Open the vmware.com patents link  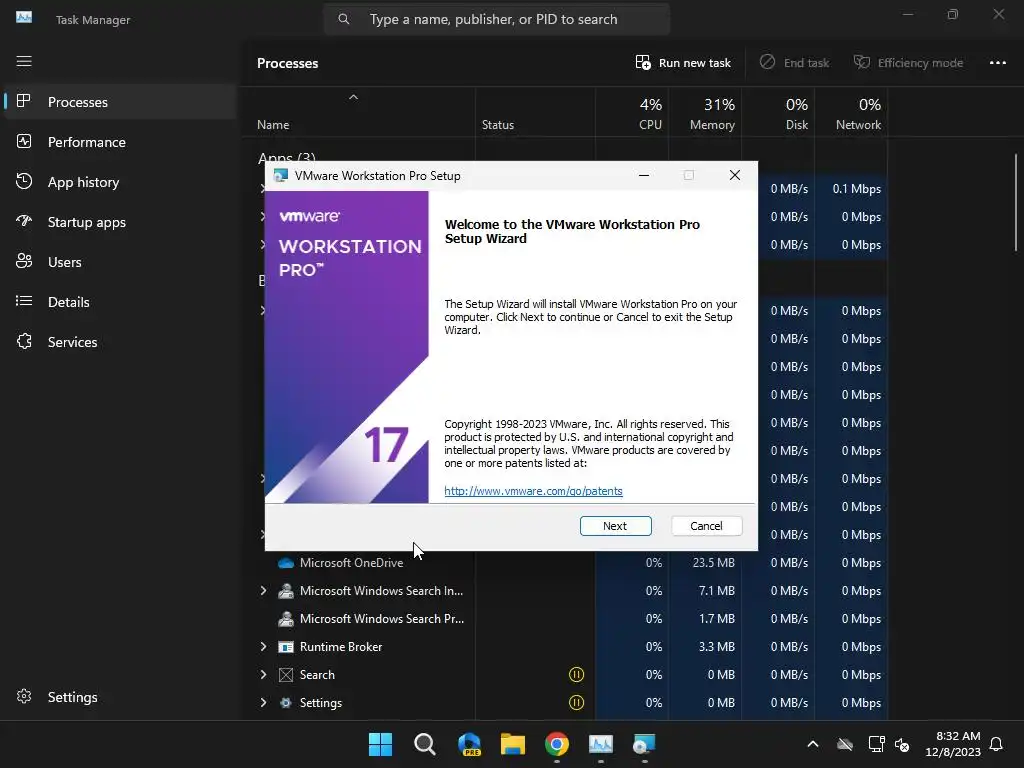534,491
